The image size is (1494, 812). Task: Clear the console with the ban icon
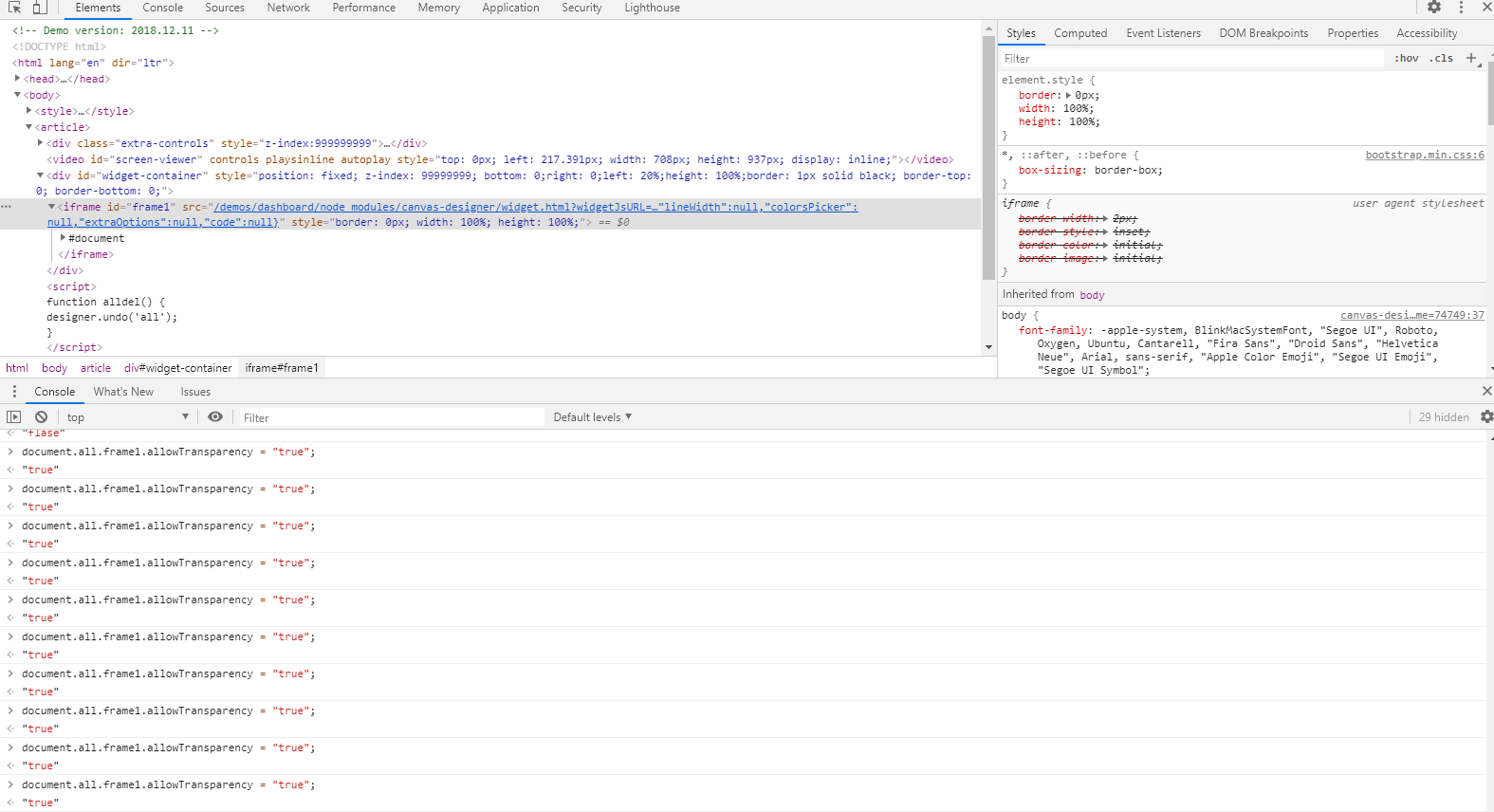pyautogui.click(x=41, y=416)
